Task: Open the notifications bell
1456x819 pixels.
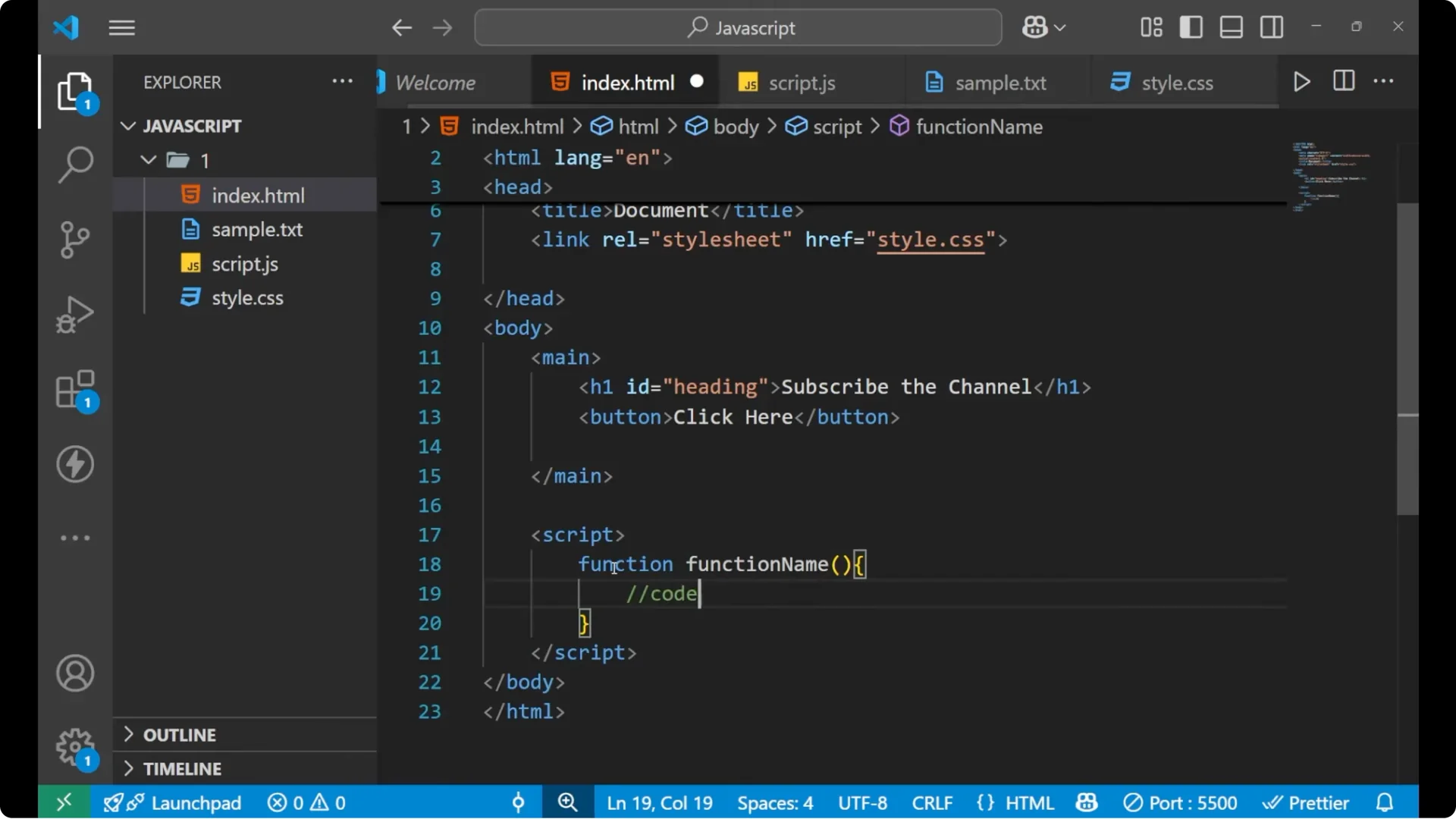Action: 1385,802
